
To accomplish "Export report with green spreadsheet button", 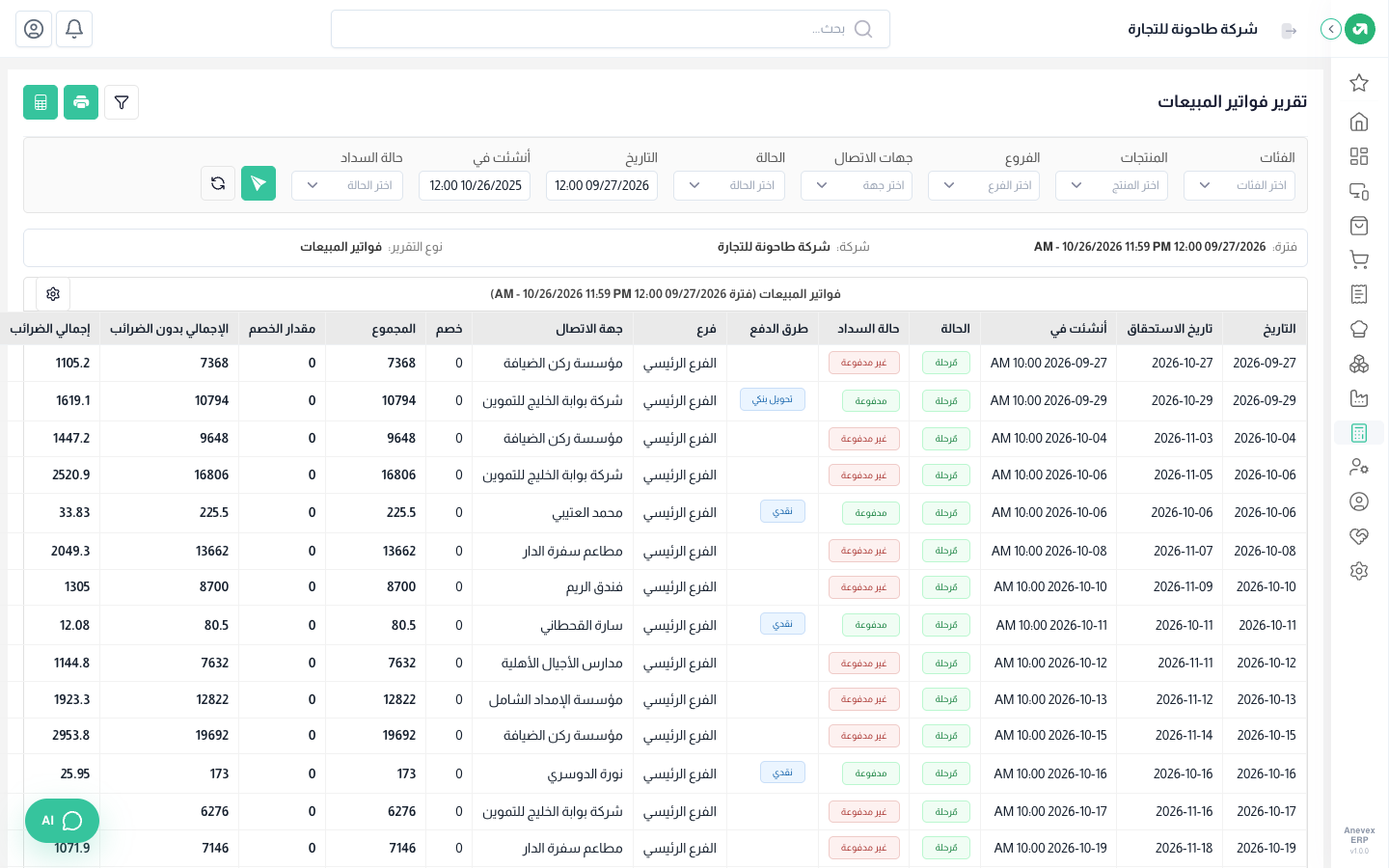I will click(x=41, y=102).
